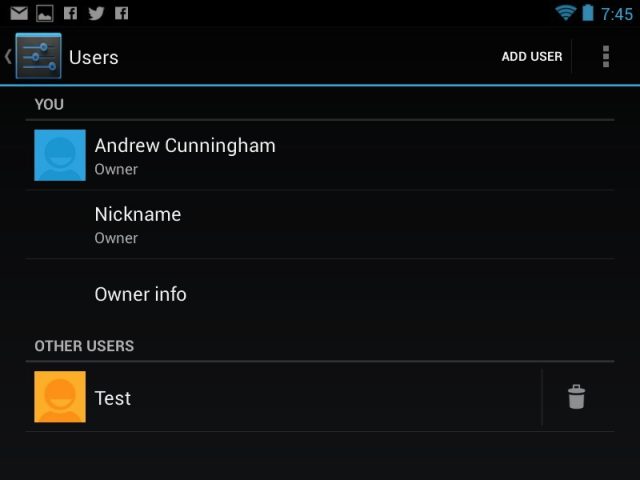Viewport: 640px width, 480px height.
Task: Tap the blue owner avatar thumbnail
Action: (x=60, y=155)
